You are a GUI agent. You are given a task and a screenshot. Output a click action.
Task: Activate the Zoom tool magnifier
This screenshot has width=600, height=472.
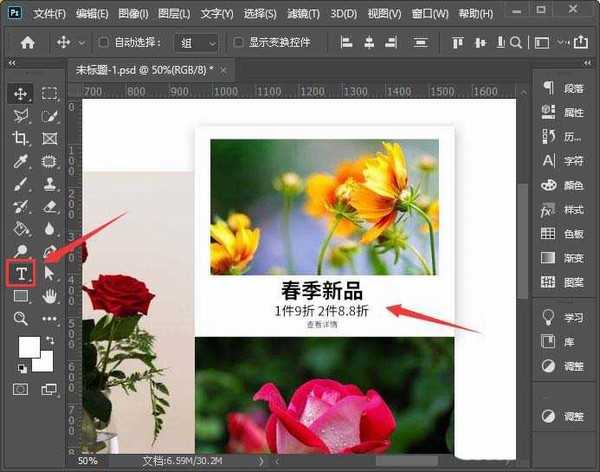click(21, 318)
